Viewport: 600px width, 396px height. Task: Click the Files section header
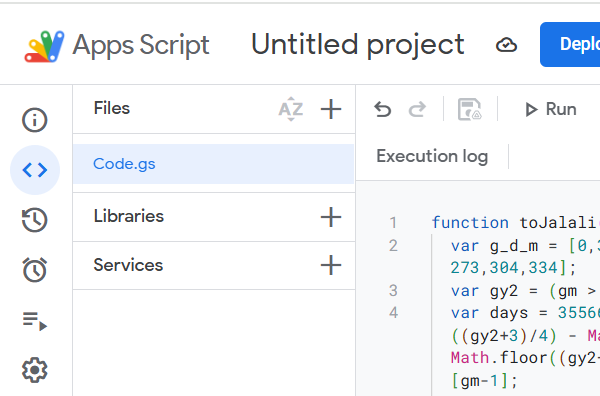pyautogui.click(x=112, y=108)
